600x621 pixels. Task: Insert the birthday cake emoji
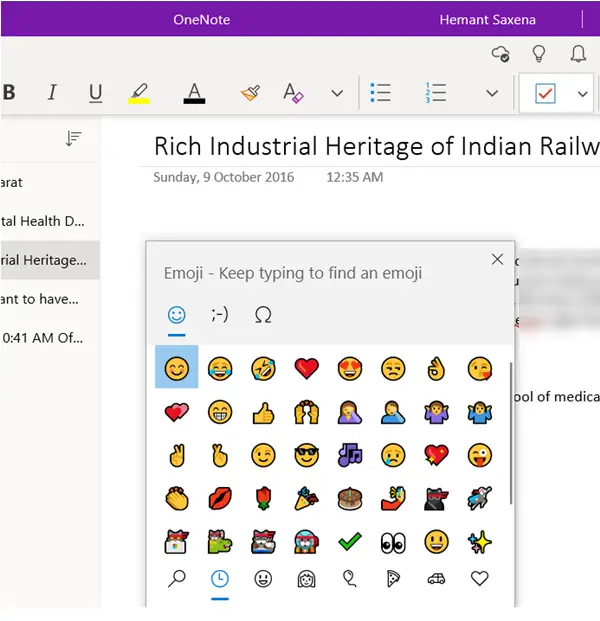point(350,499)
